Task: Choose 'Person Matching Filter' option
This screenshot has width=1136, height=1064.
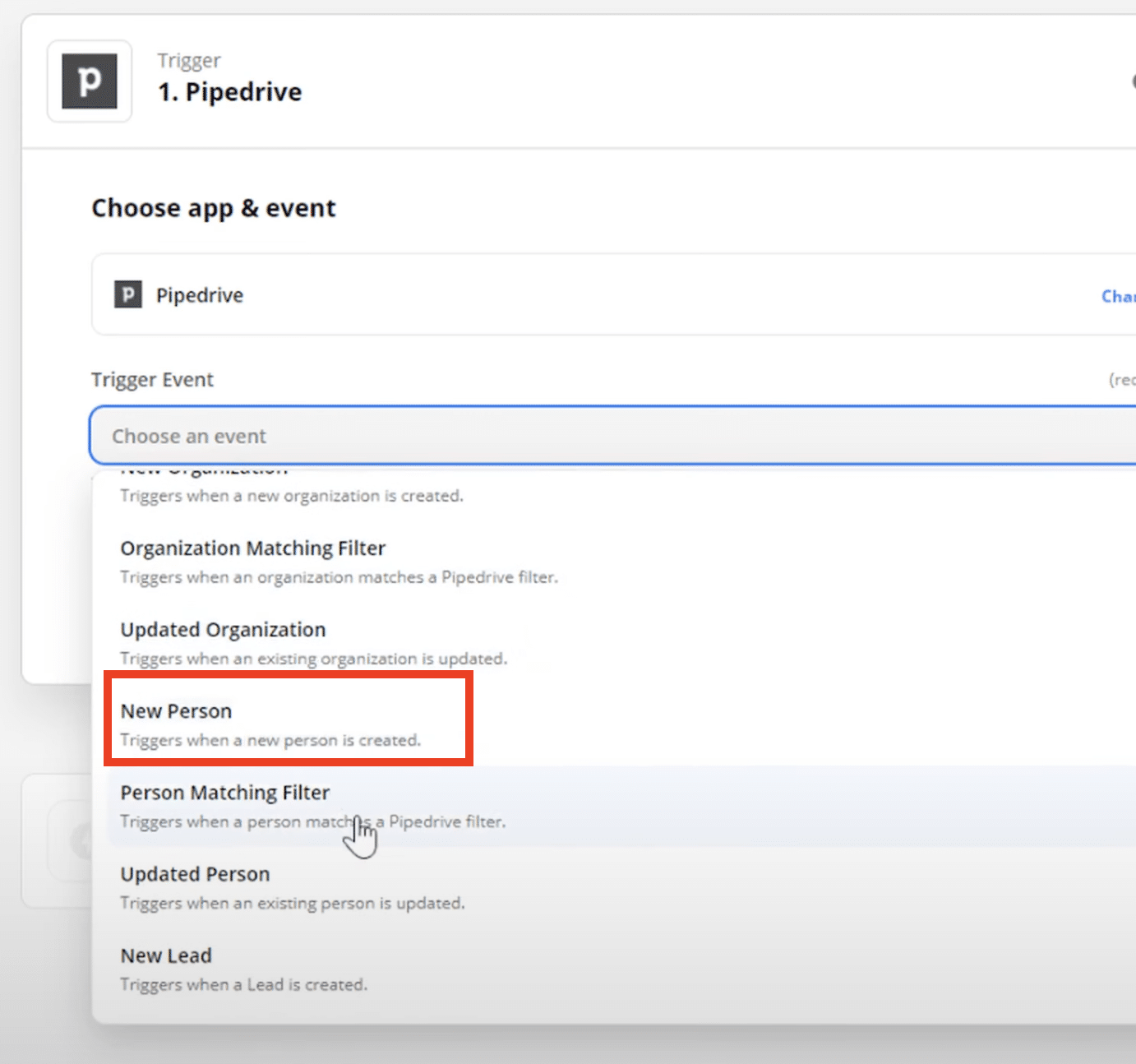Action: (x=224, y=793)
